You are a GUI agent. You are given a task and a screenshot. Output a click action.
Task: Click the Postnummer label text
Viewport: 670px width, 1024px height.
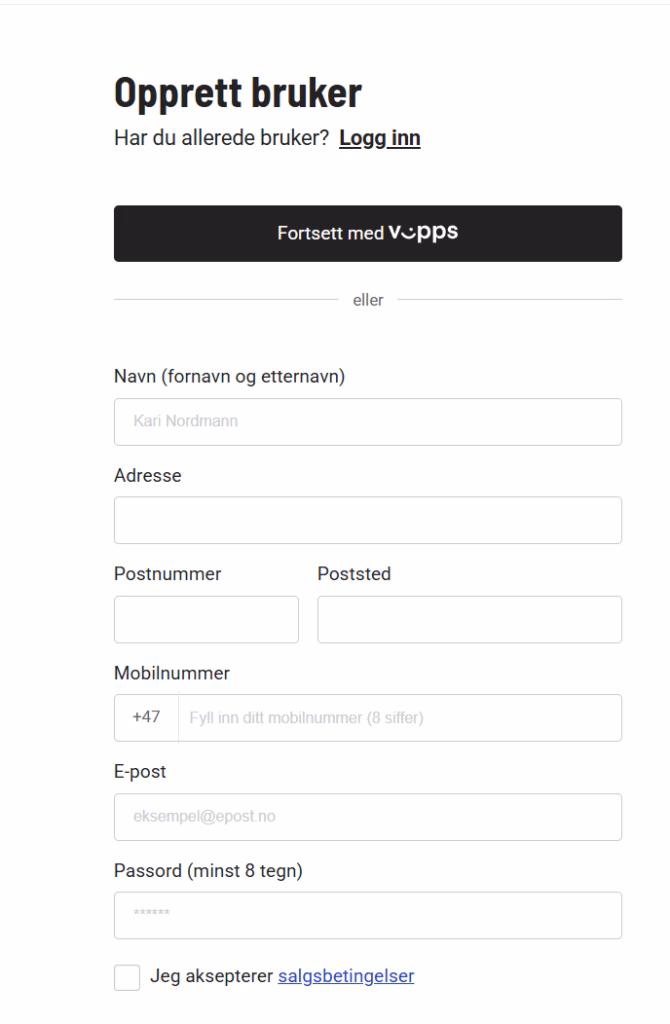click(168, 574)
